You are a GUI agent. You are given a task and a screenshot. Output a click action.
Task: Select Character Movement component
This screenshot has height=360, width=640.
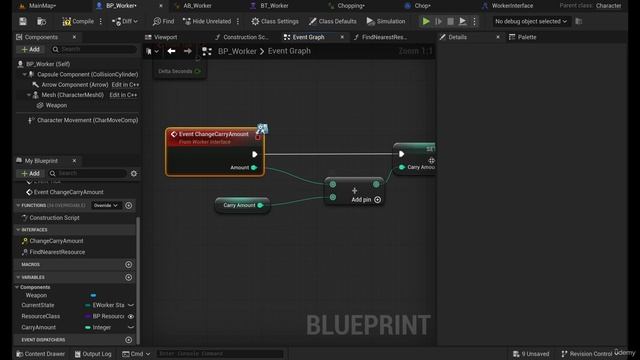tap(87, 120)
